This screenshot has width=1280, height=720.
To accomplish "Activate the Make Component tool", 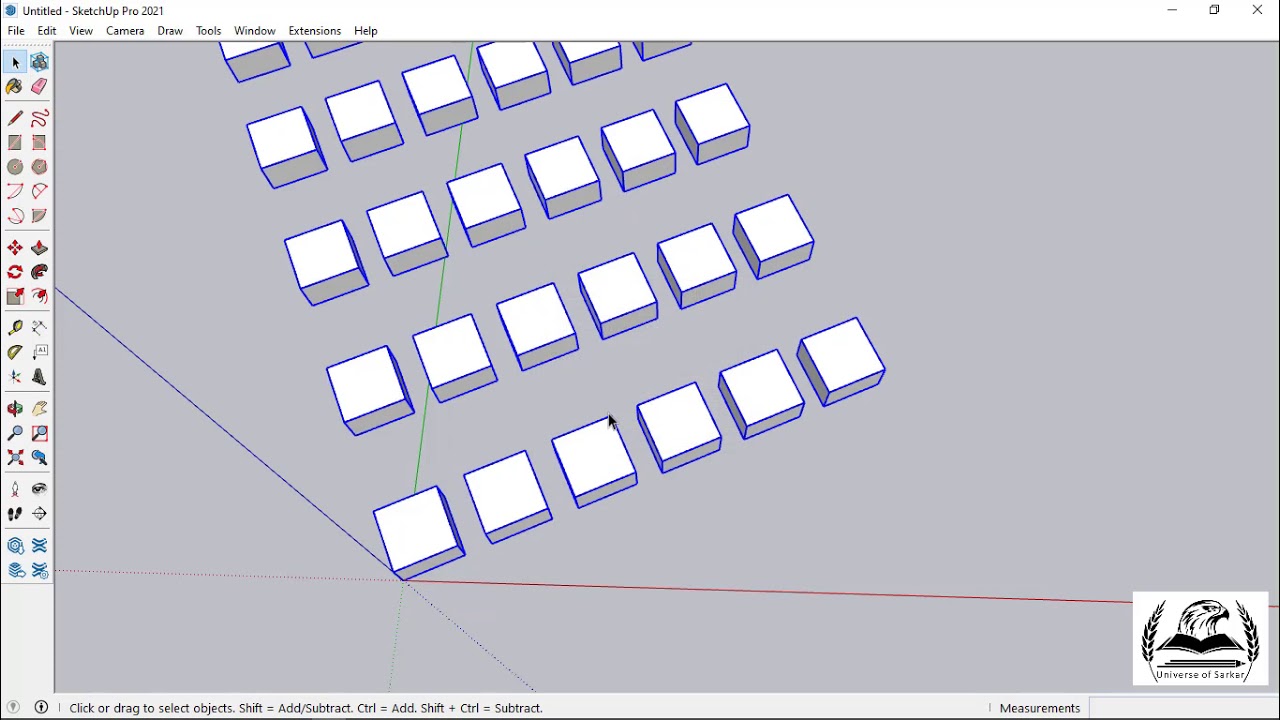I will [x=39, y=62].
